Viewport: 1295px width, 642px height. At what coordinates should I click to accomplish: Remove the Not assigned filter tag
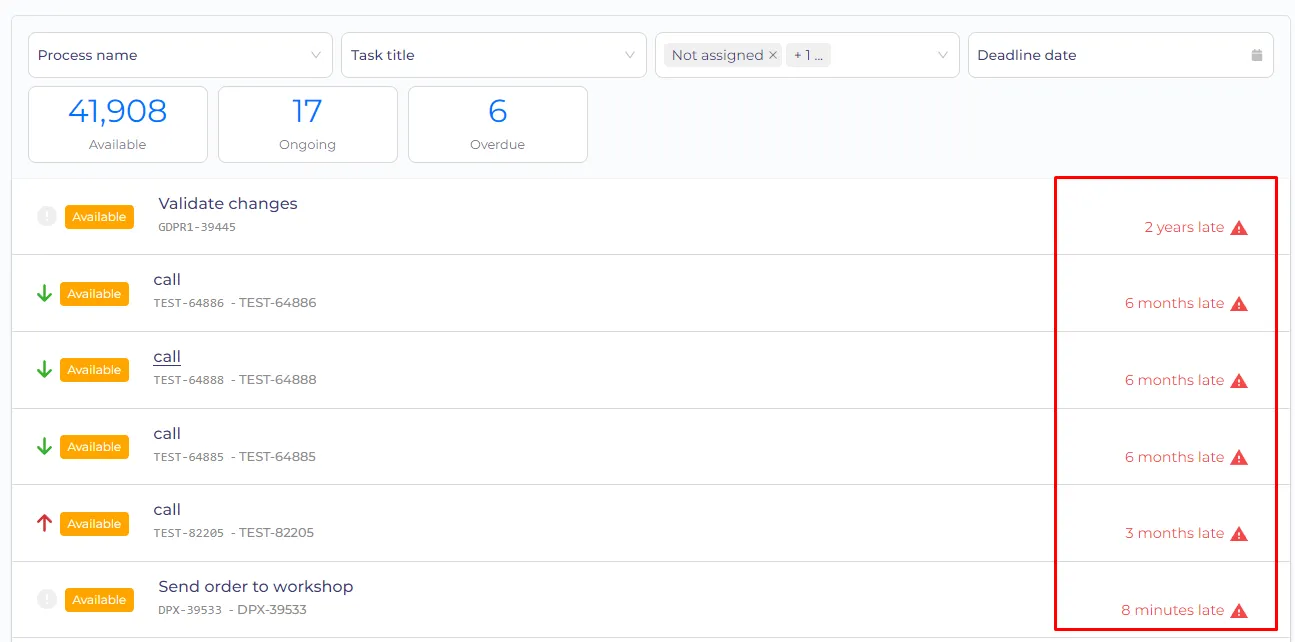773,55
